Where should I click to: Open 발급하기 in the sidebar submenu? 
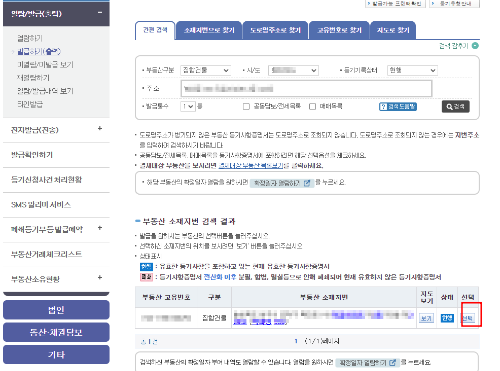click(x=39, y=51)
